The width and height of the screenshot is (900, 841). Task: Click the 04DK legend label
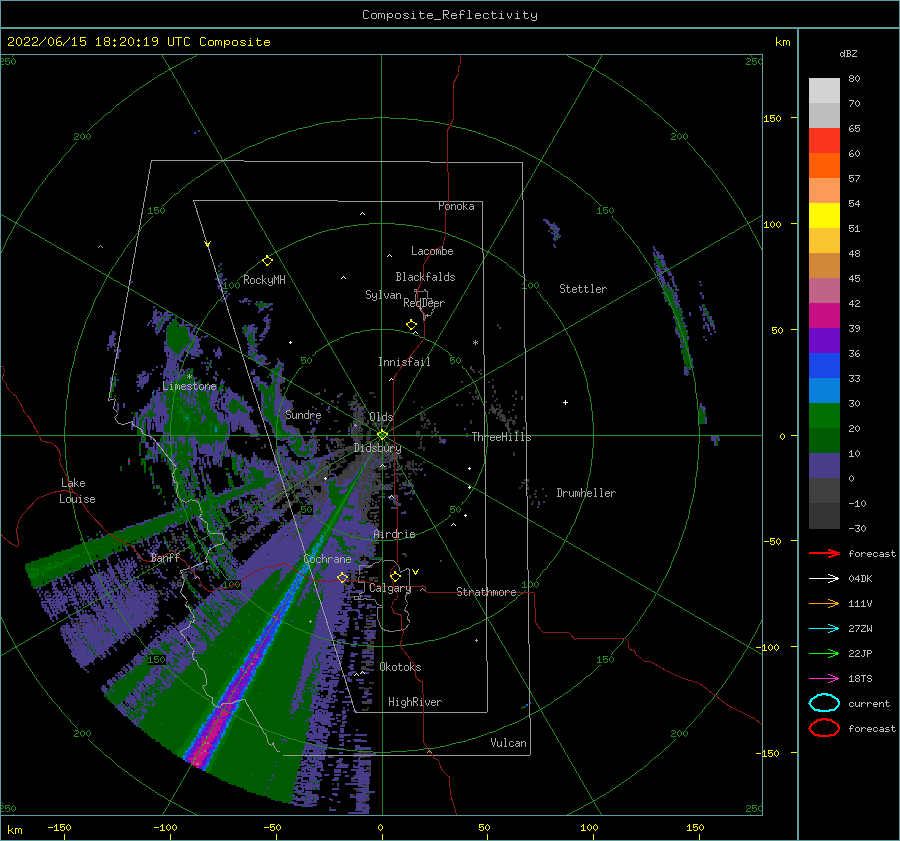click(x=860, y=579)
